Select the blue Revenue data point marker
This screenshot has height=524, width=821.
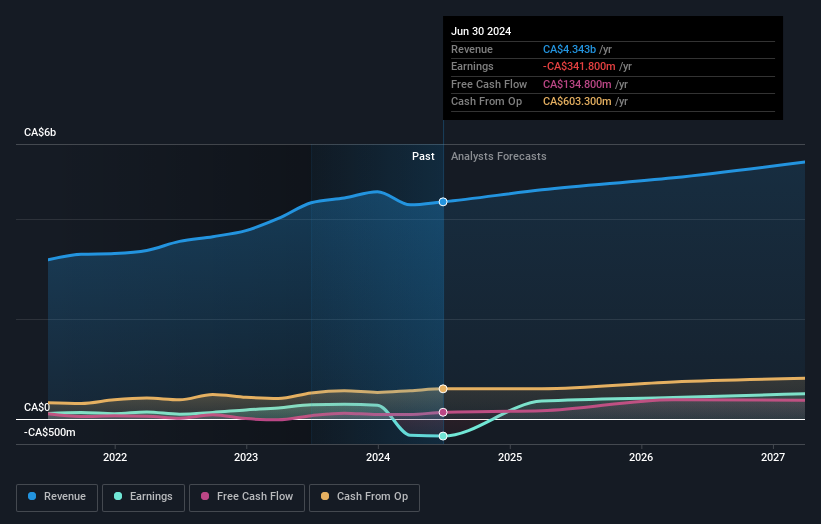pos(443,202)
